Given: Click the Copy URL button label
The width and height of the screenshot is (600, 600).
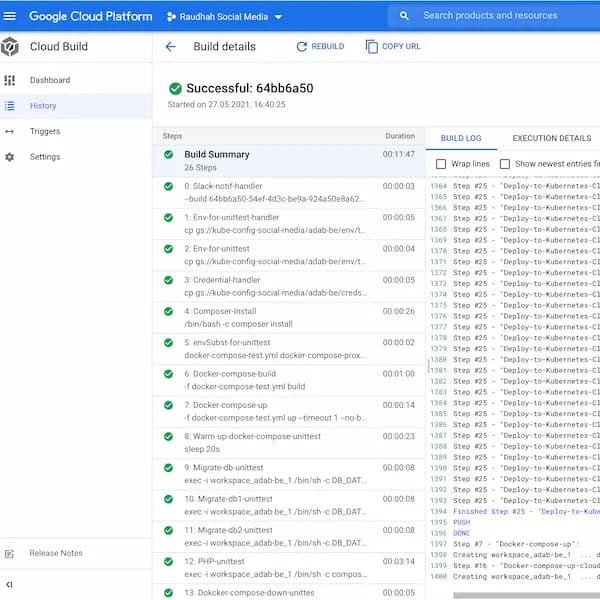Looking at the screenshot, I should 401,46.
